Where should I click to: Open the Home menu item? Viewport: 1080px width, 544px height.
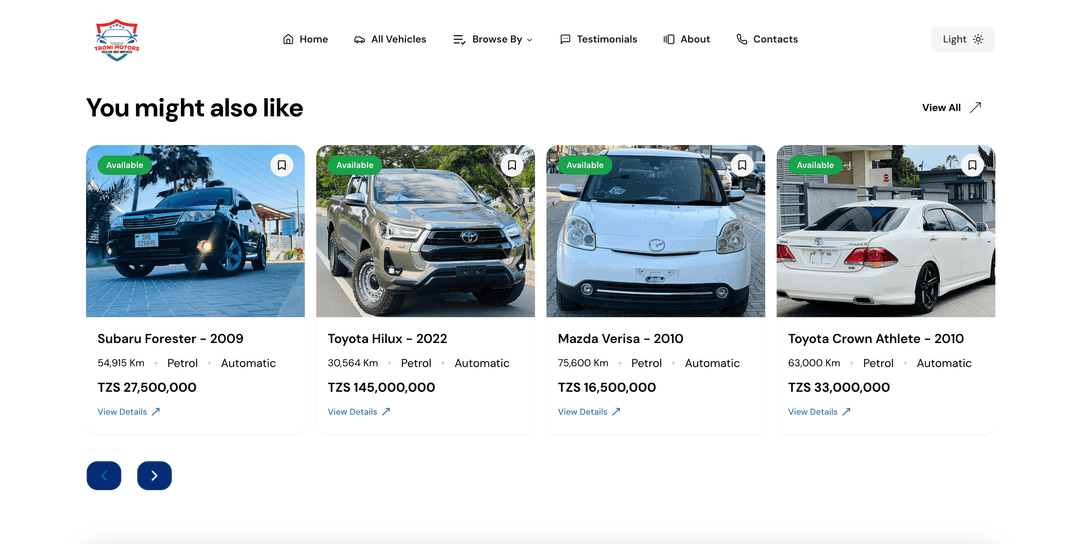(305, 39)
